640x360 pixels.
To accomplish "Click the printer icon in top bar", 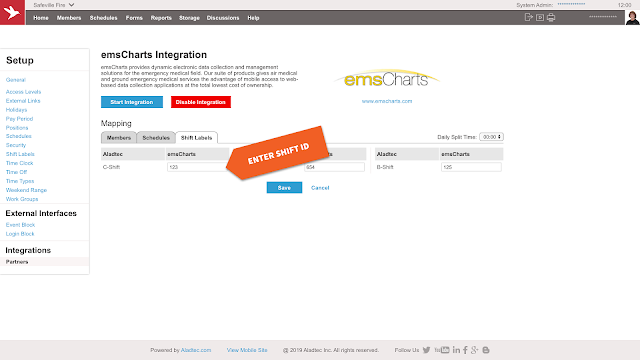I will [x=551, y=18].
